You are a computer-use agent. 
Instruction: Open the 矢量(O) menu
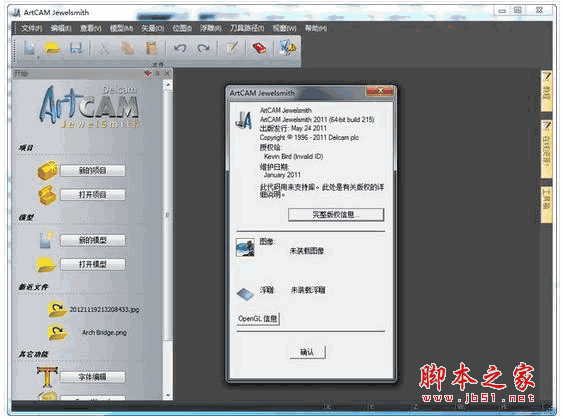pos(153,28)
